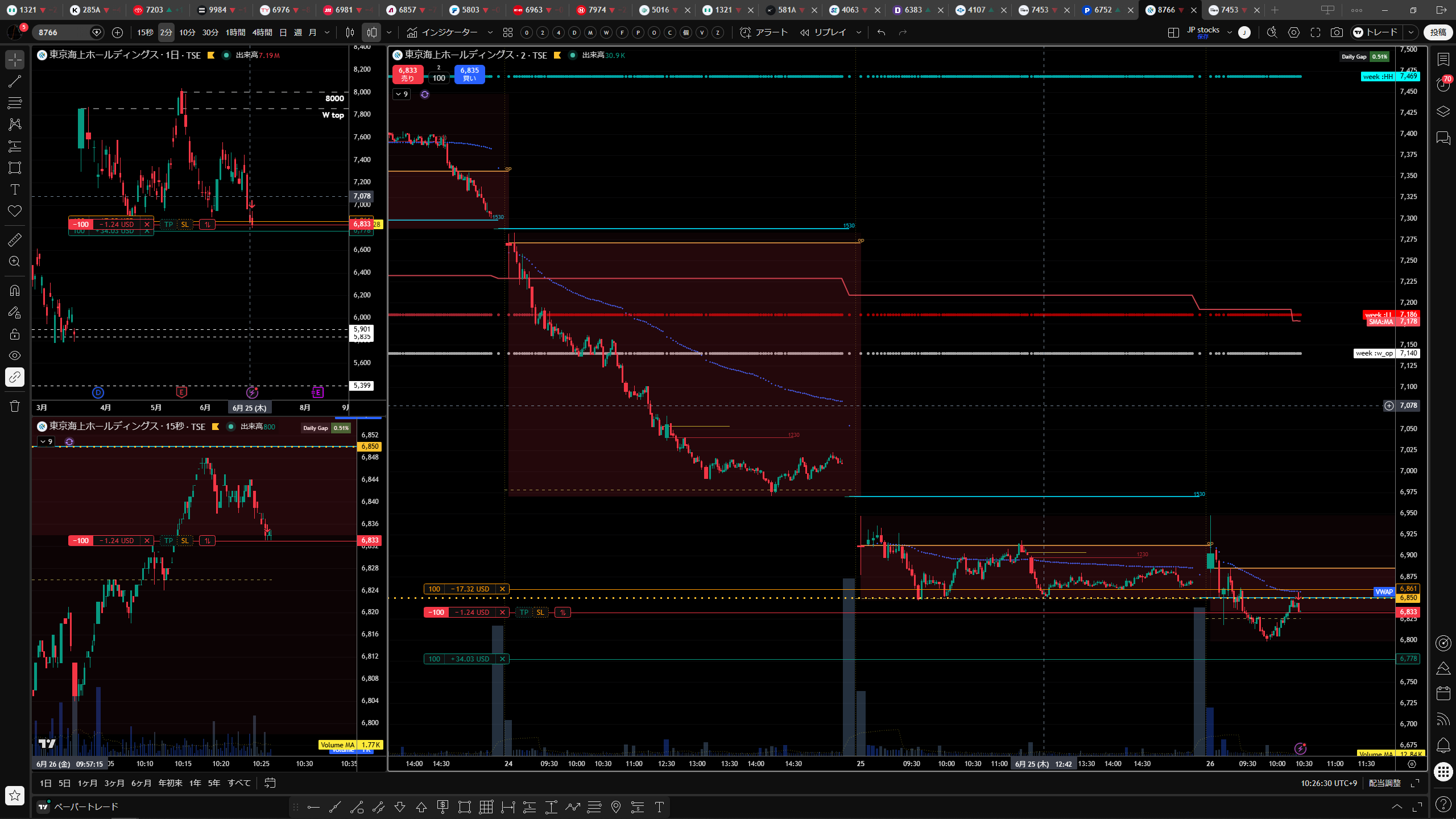This screenshot has height=819, width=1456.
Task: Click the trash remove objects icon
Action: [x=15, y=406]
